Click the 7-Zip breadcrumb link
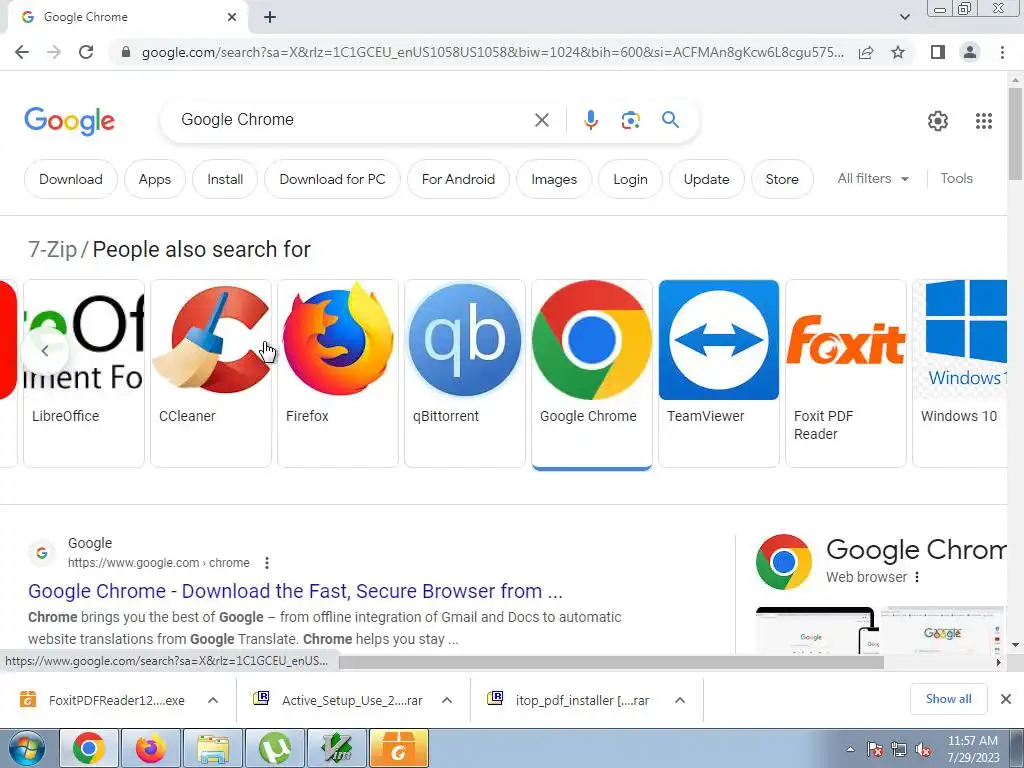This screenshot has width=1024, height=768. click(52, 249)
